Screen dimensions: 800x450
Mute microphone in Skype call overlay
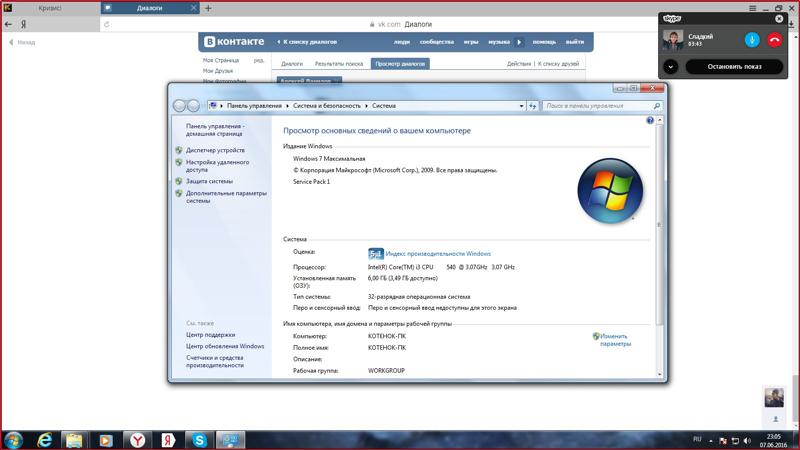click(752, 40)
